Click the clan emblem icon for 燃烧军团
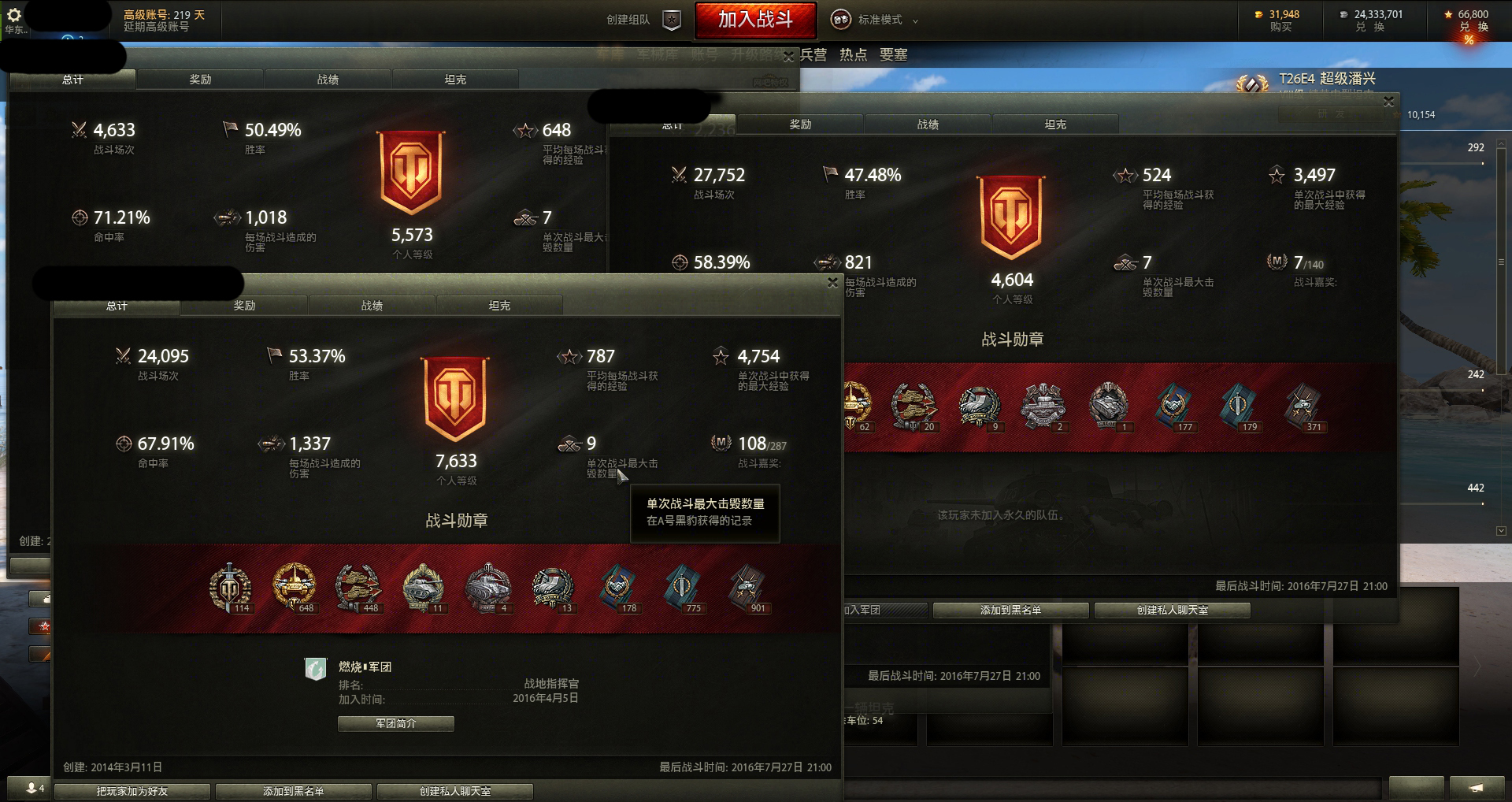The width and height of the screenshot is (1512, 802). tap(316, 669)
